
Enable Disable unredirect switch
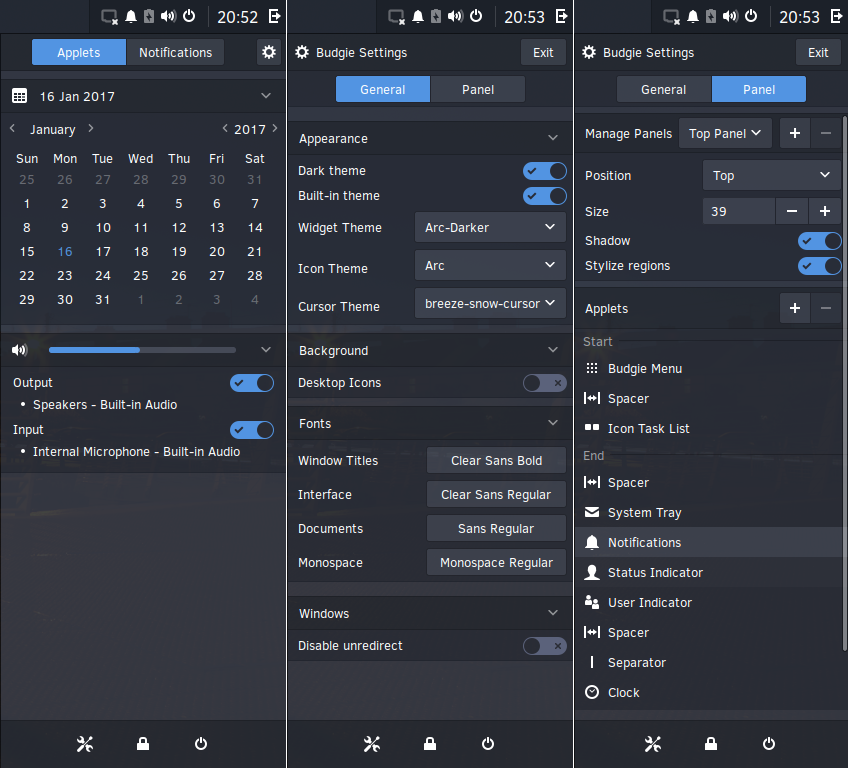click(545, 646)
